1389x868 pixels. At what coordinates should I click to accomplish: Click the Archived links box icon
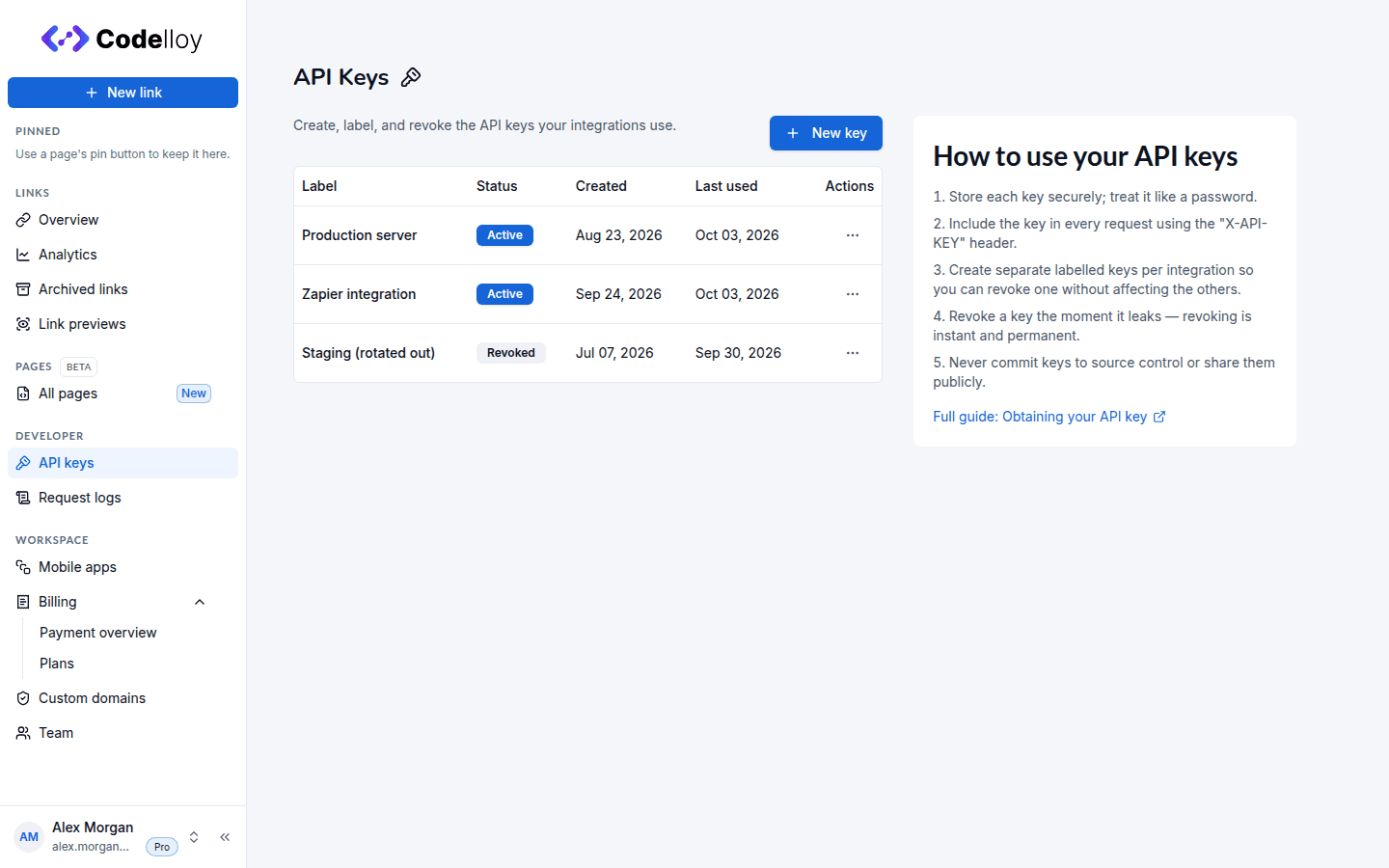[23, 289]
